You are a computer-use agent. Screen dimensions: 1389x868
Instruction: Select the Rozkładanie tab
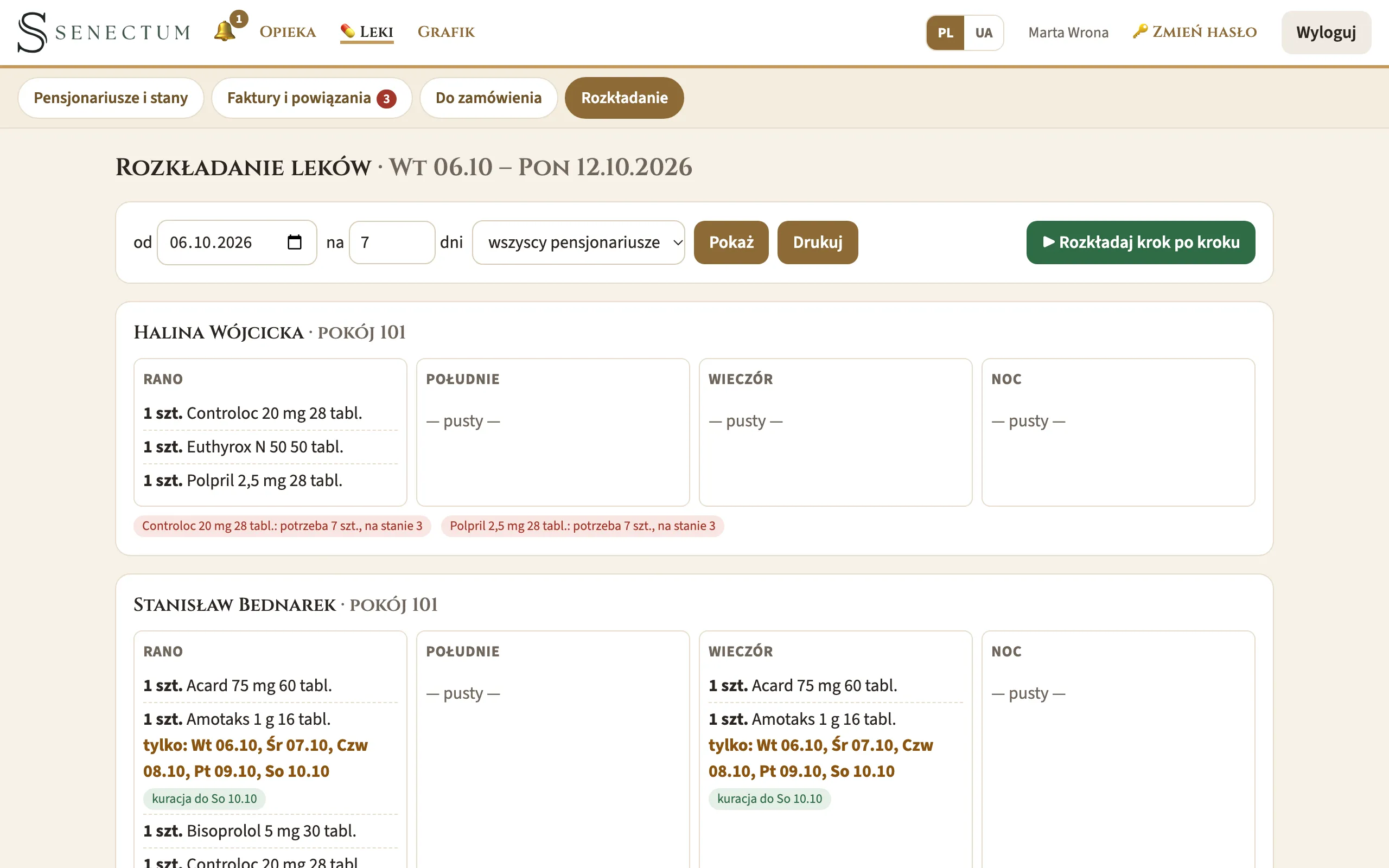click(x=625, y=98)
